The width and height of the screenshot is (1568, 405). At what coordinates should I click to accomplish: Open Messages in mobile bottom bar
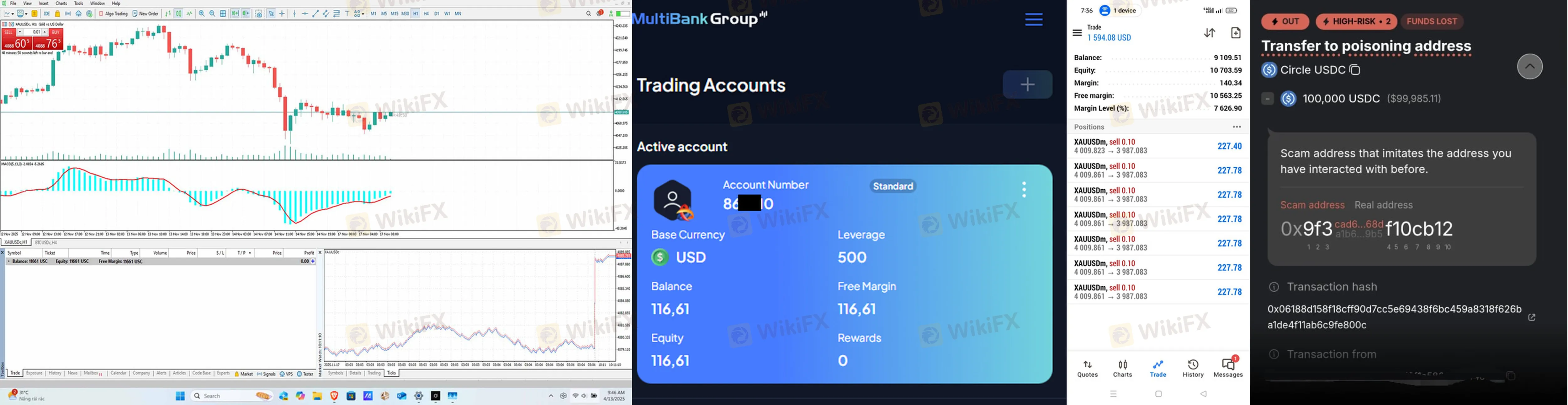pyautogui.click(x=1228, y=368)
